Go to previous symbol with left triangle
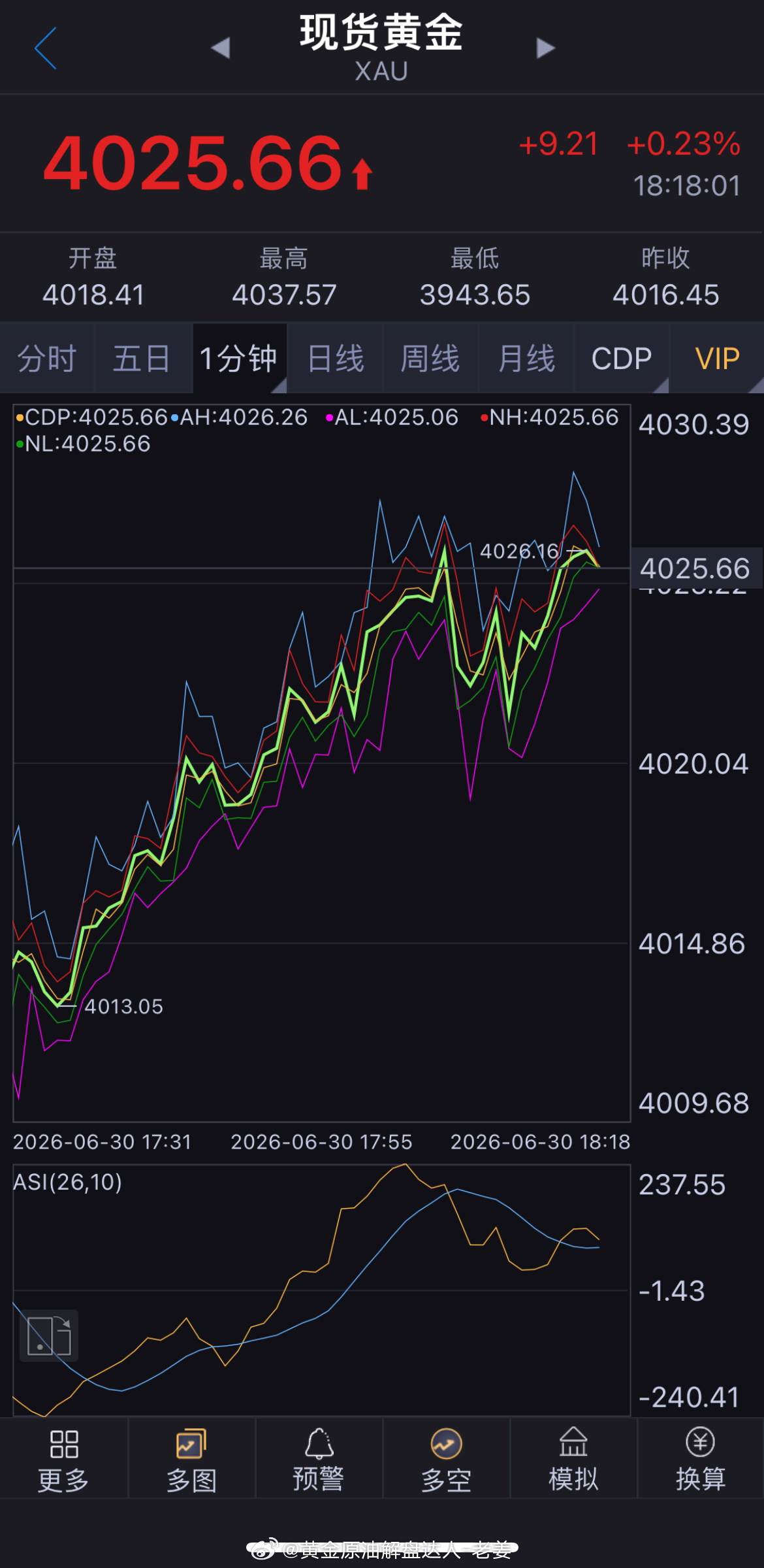This screenshot has height=1568, width=764. (221, 48)
